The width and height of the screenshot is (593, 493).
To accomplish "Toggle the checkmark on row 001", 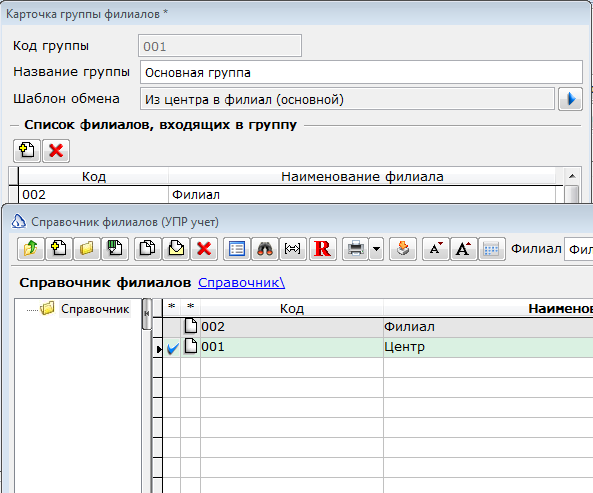I will tap(172, 347).
